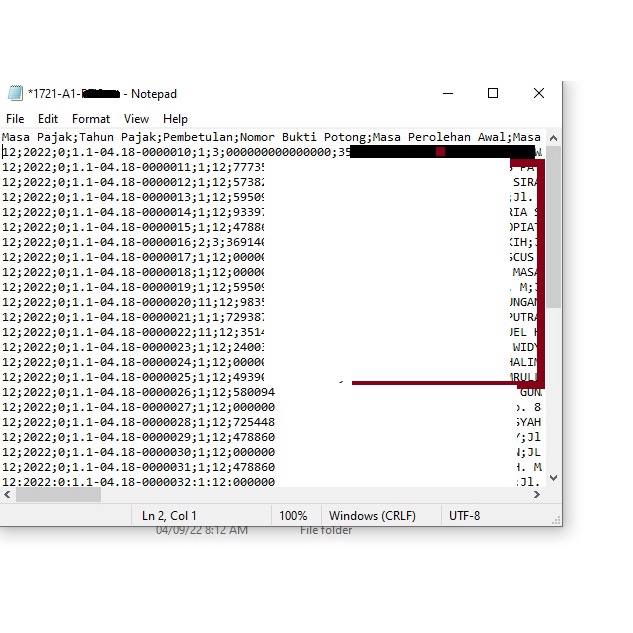Click 'Windows (CRLF)' in the status bar
Viewport: 633px width, 633px height.
[372, 516]
